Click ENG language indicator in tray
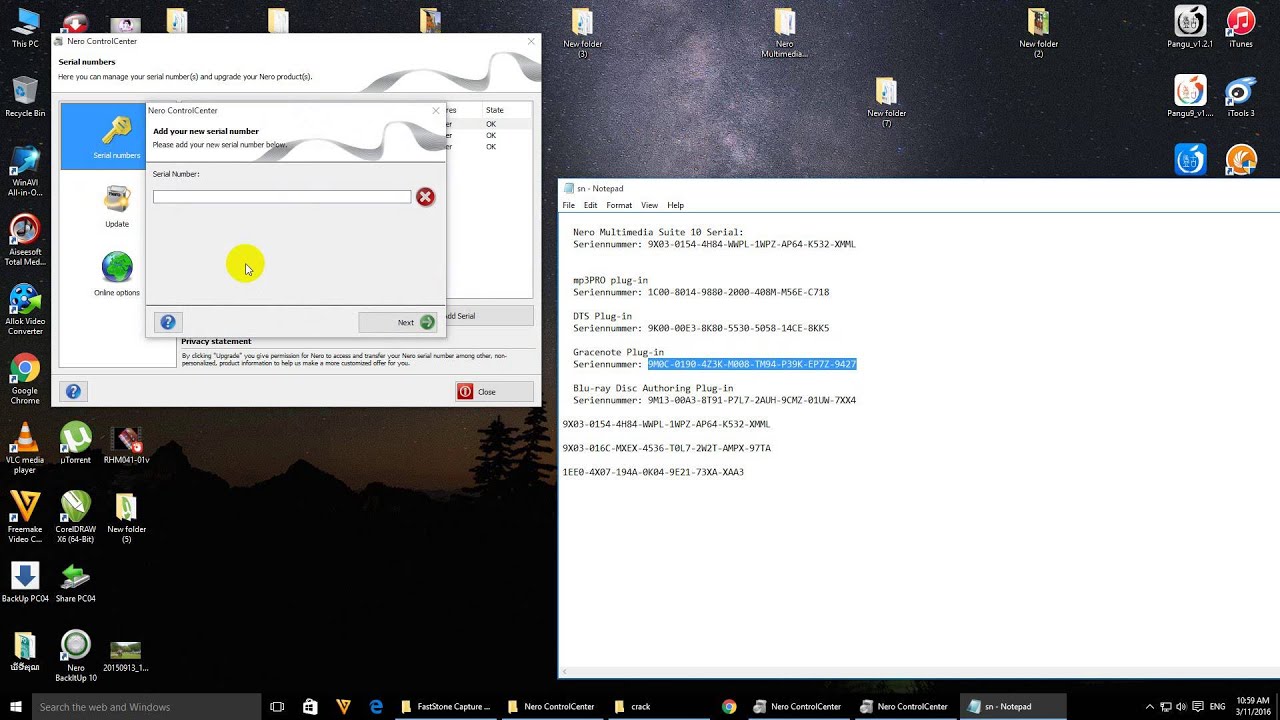The width and height of the screenshot is (1280, 720). [x=1217, y=707]
